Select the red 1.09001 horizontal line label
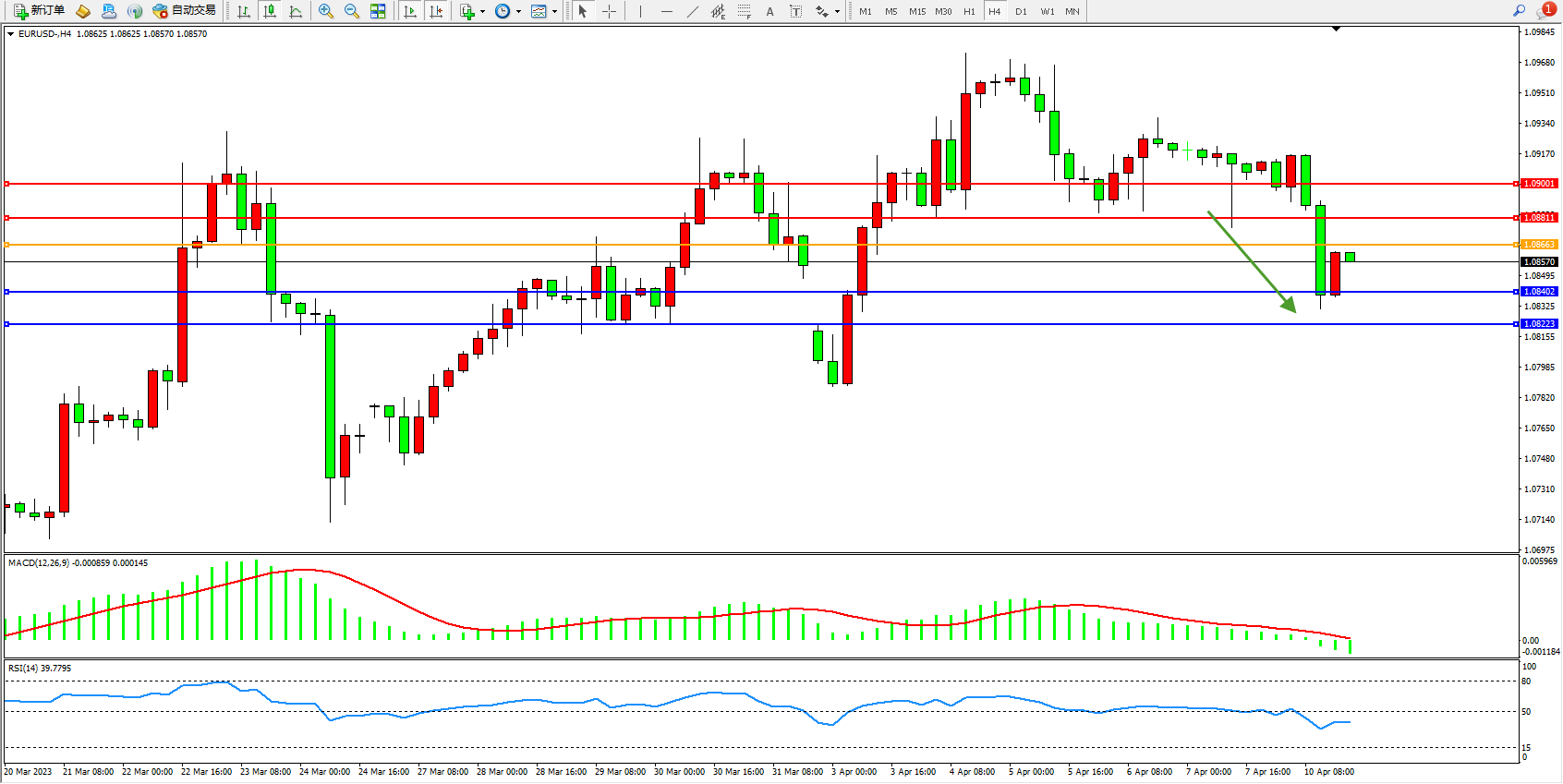Image resolution: width=1563 pixels, height=784 pixels. [x=1539, y=184]
